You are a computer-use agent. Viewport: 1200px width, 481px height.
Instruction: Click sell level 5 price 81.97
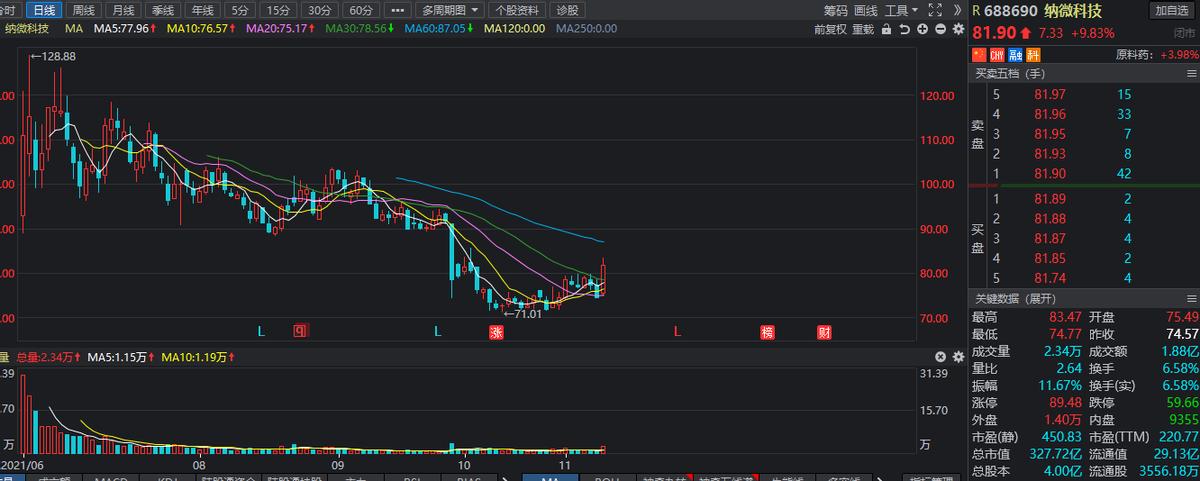(1049, 93)
